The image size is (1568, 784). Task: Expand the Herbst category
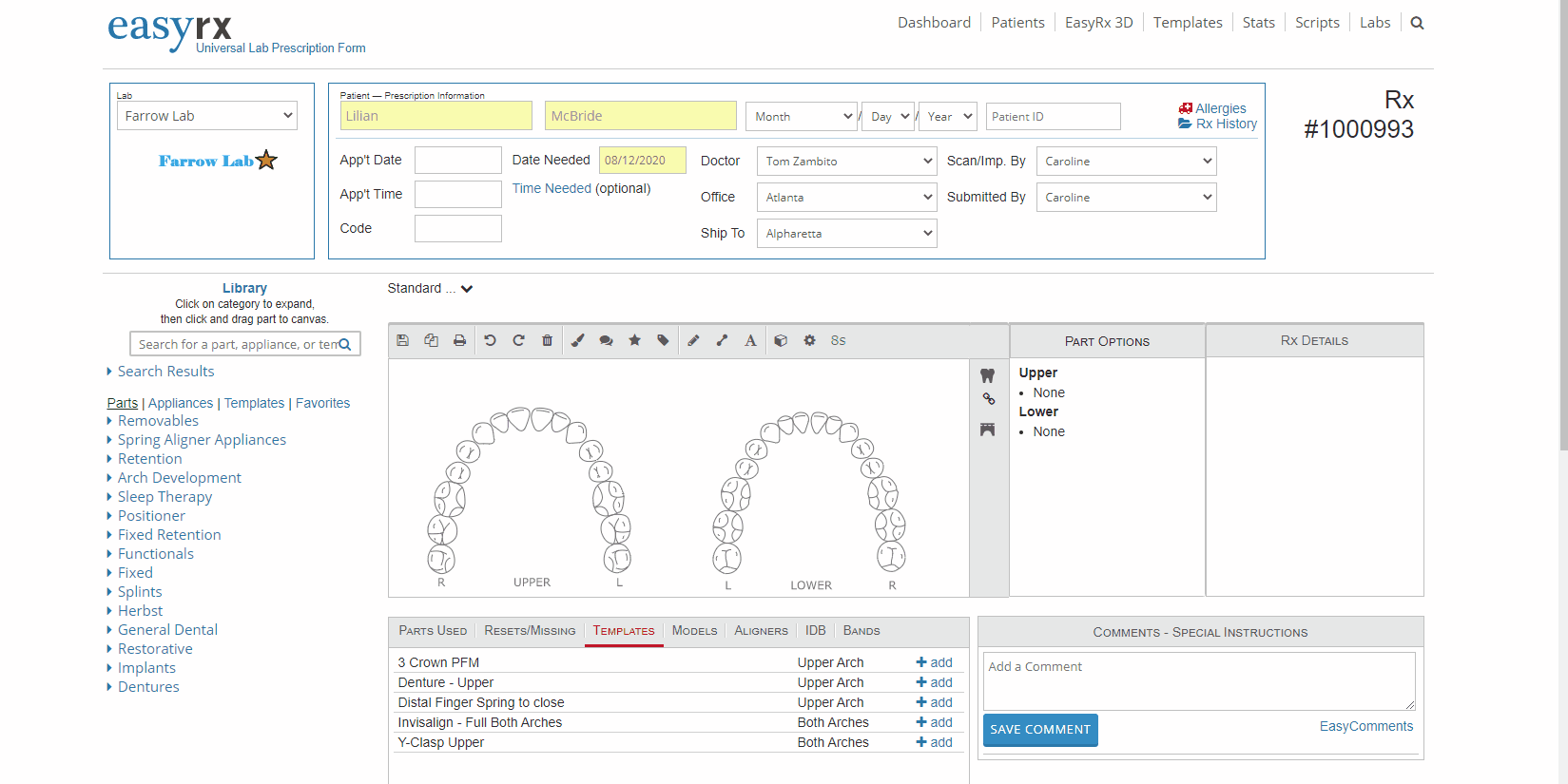(x=140, y=610)
